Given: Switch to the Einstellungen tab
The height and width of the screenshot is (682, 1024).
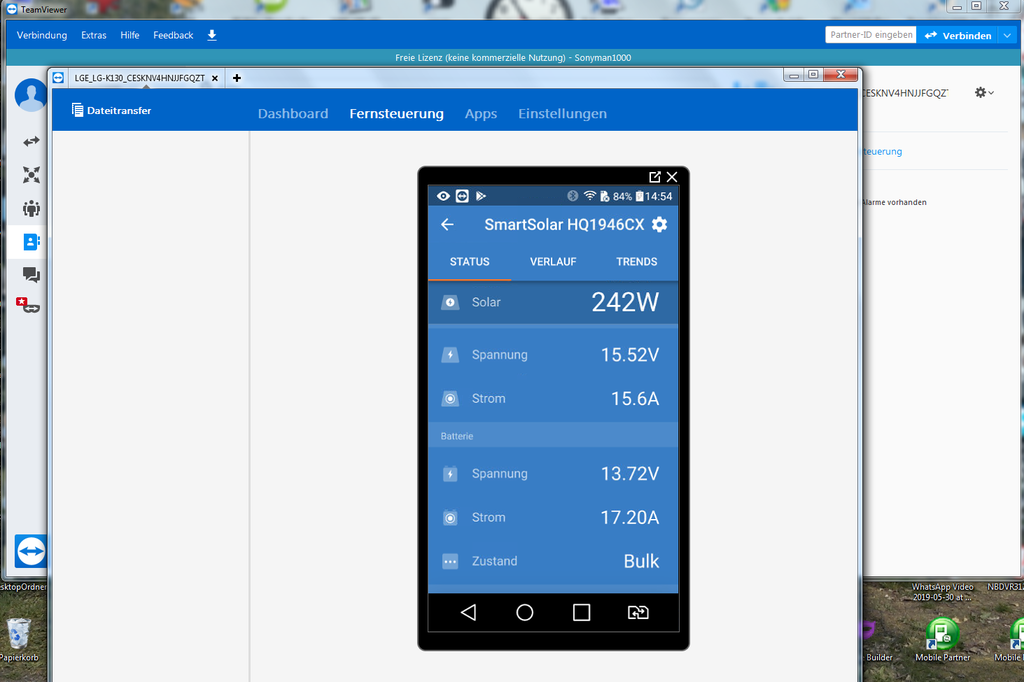Looking at the screenshot, I should click(562, 114).
